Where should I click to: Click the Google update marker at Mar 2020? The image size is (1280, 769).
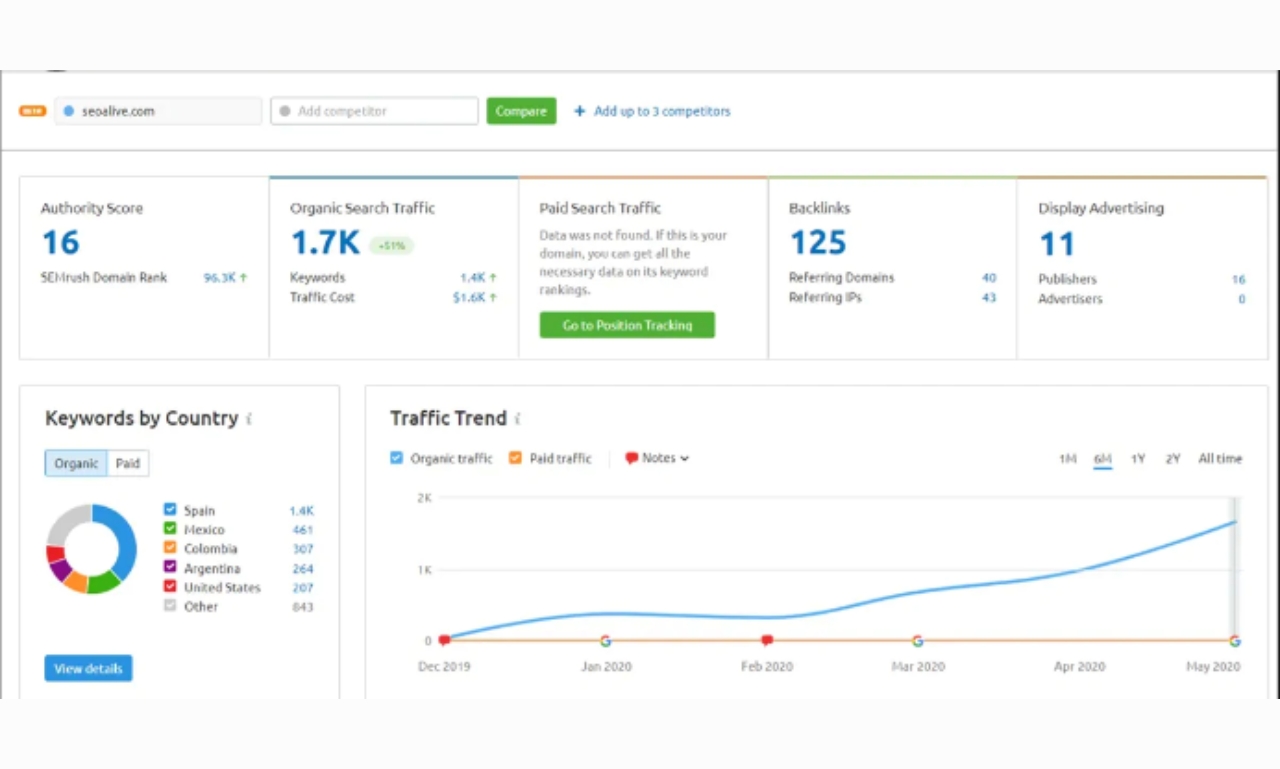[917, 640]
